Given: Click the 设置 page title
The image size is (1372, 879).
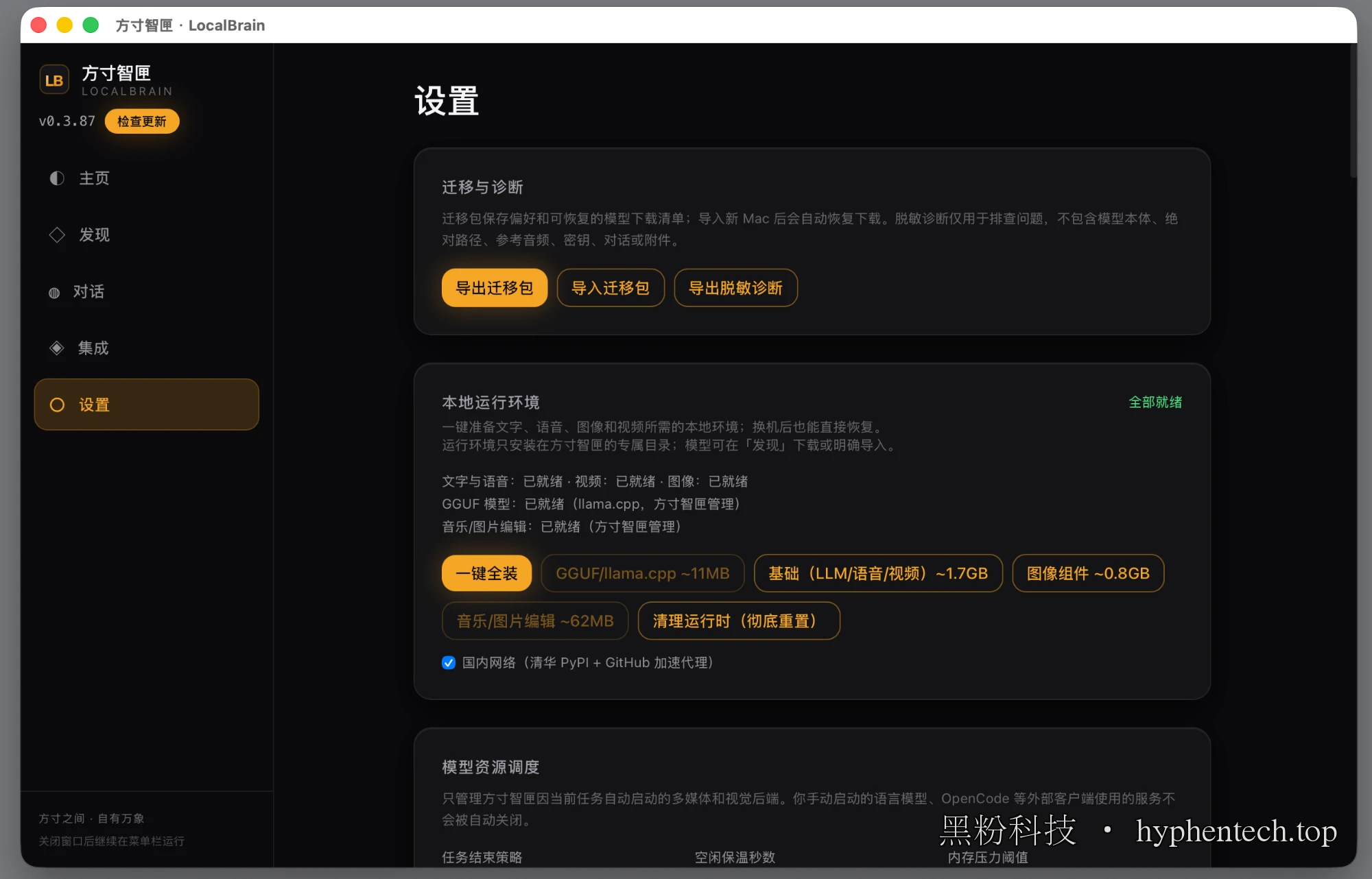Looking at the screenshot, I should (x=447, y=101).
